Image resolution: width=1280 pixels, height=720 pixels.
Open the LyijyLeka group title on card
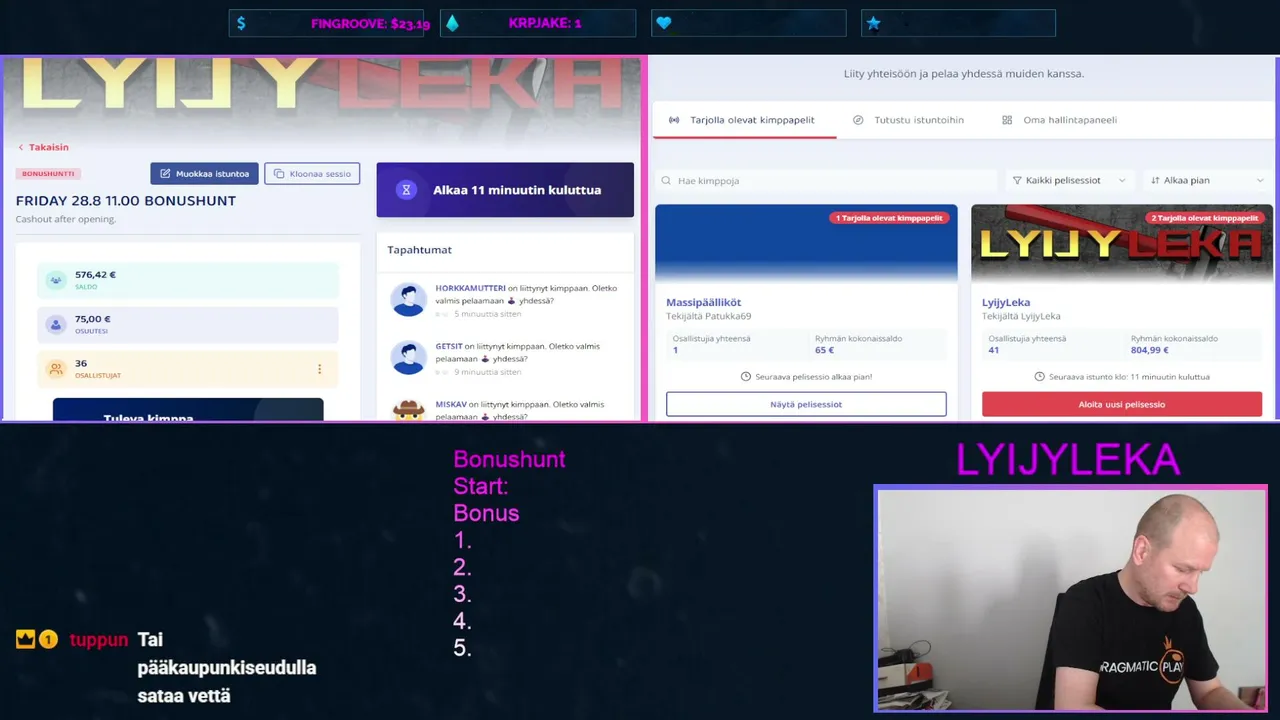point(1006,302)
